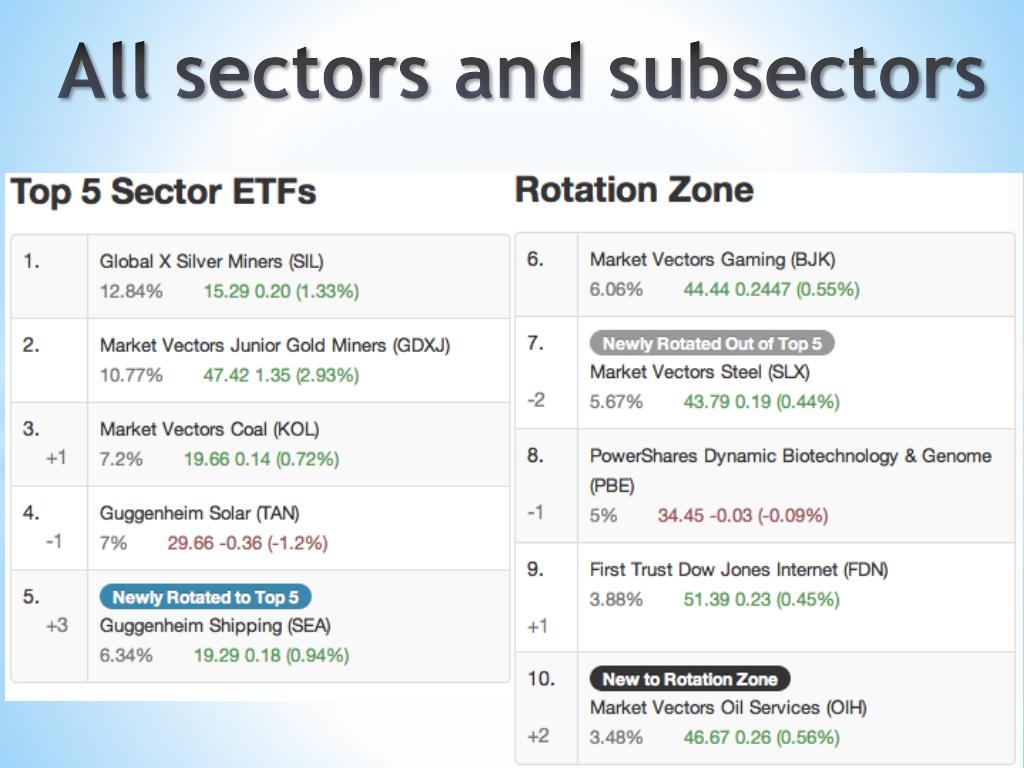Open First Trust Dow Jones Internet (FDN)

(739, 569)
